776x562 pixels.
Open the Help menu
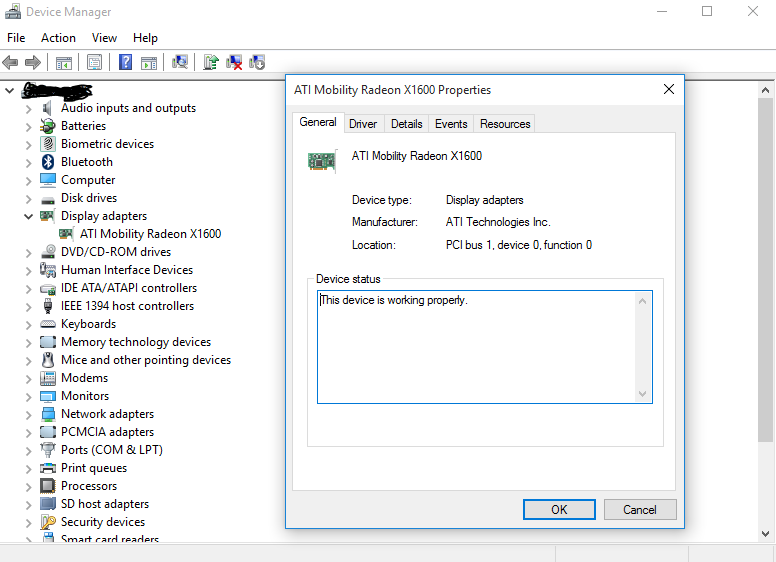[145, 38]
